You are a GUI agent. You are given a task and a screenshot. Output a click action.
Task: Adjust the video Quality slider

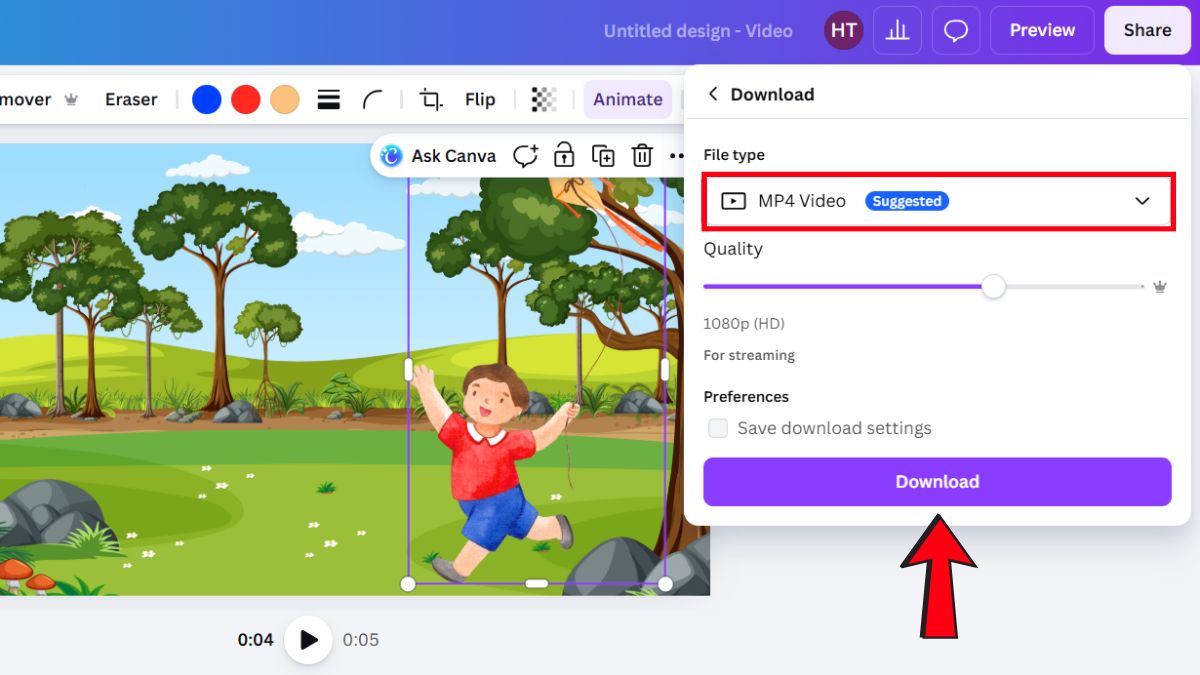993,287
